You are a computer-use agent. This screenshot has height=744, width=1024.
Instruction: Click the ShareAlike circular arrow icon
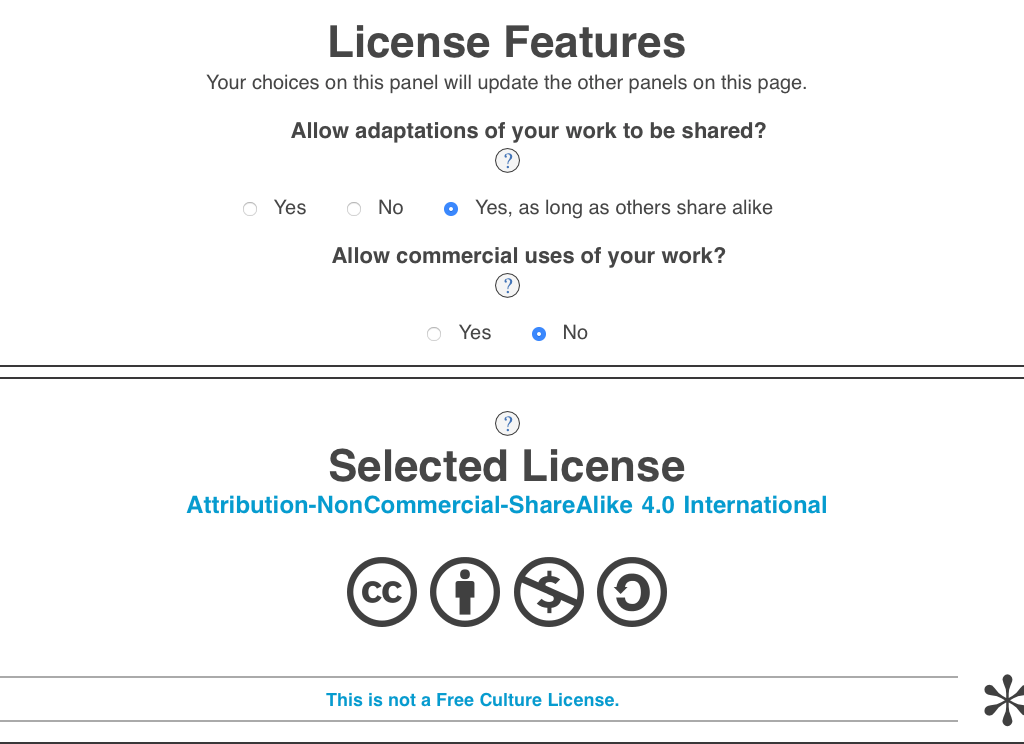tap(632, 592)
